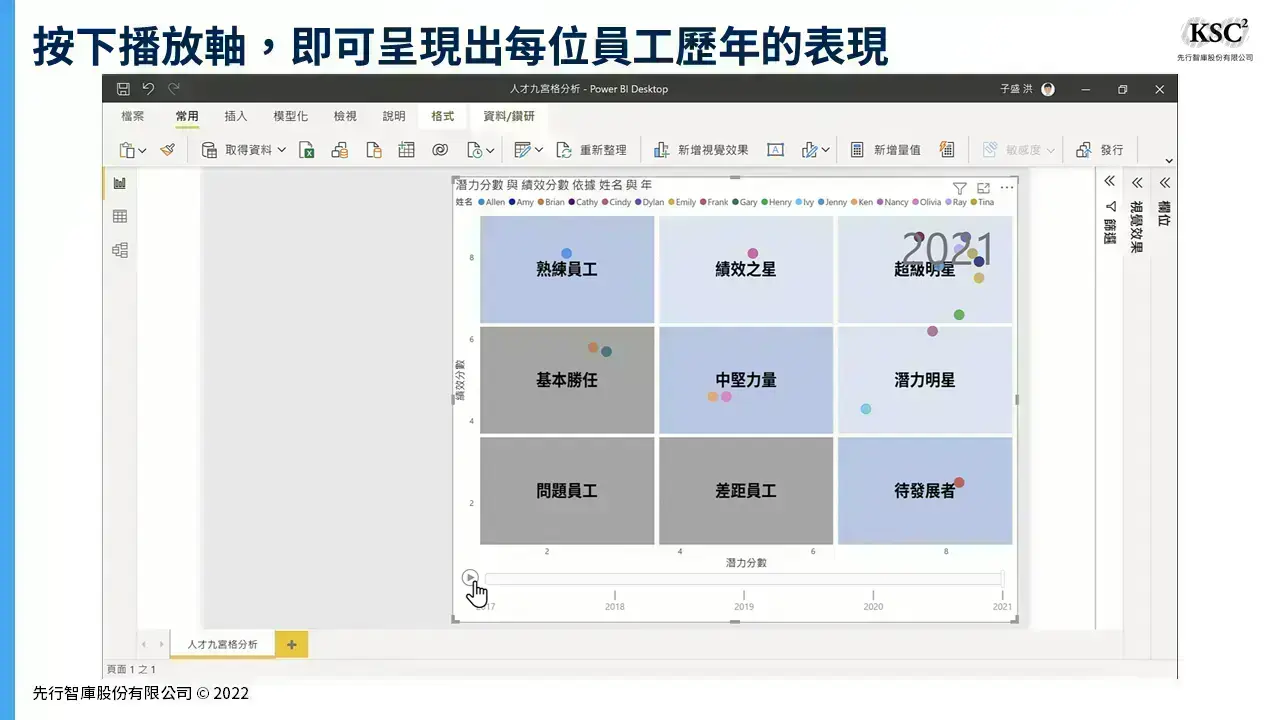Click the 重新整理 refresh button
Screen dimensions: 1280x720
591,150
